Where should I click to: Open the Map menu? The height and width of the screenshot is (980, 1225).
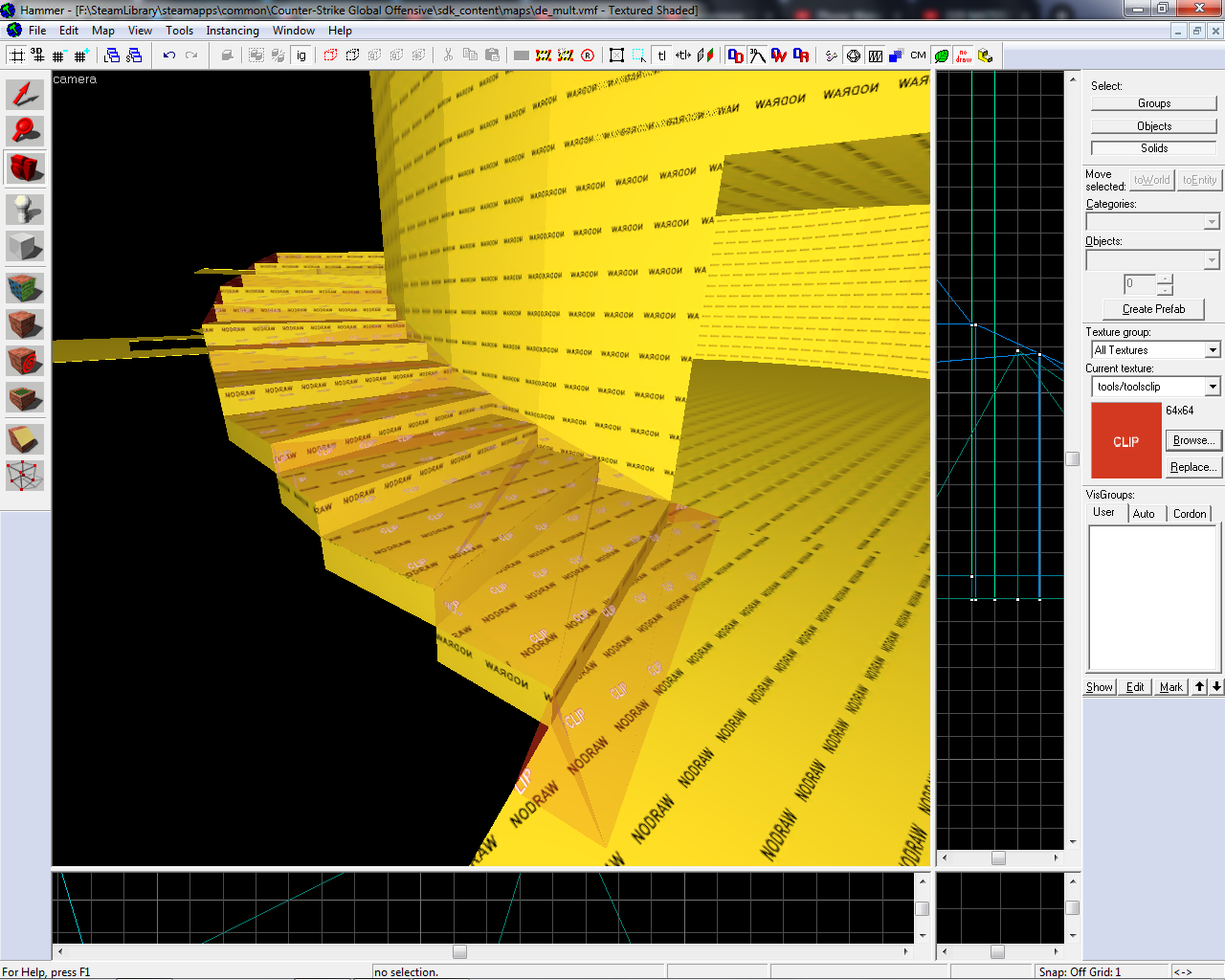pos(103,31)
